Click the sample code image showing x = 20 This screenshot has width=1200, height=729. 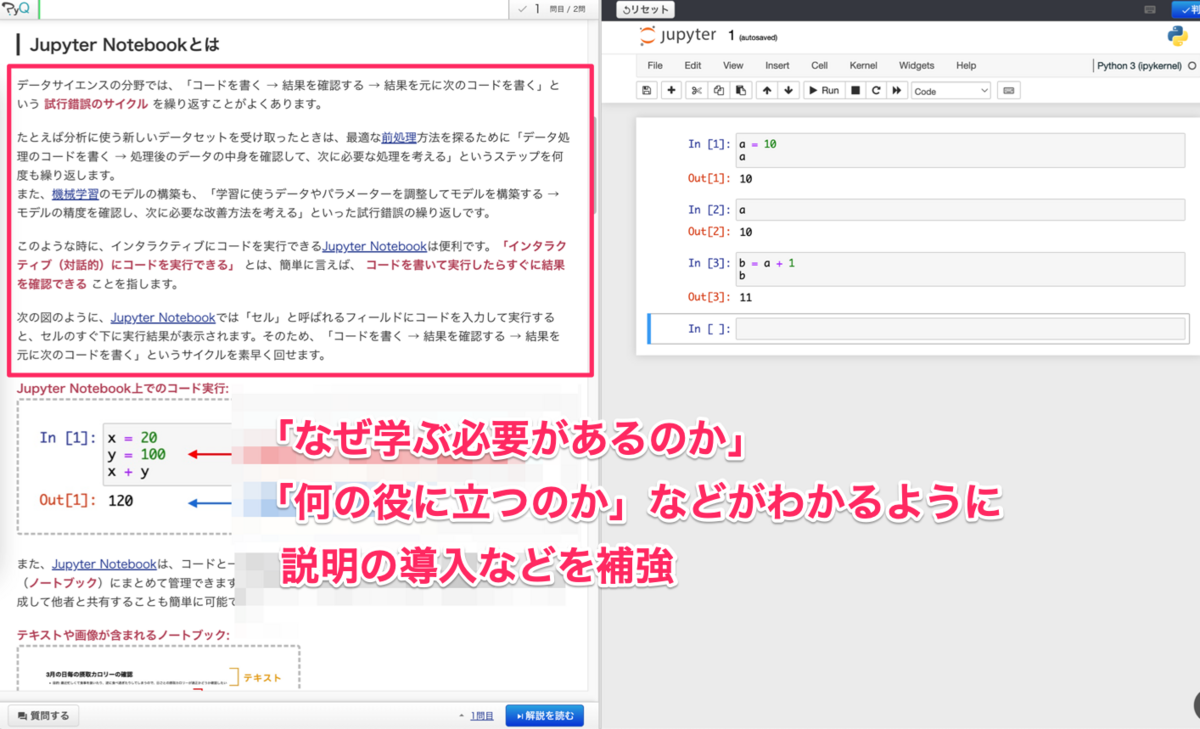[x=125, y=466]
